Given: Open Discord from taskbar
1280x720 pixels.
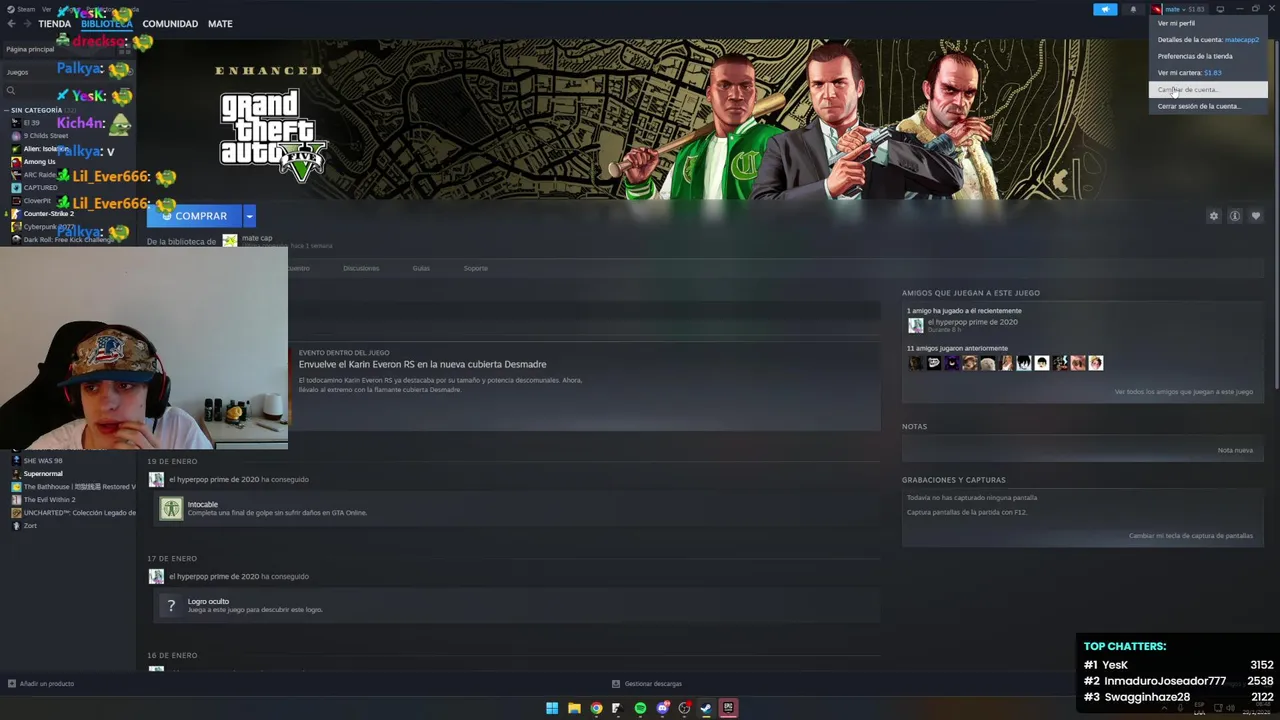Looking at the screenshot, I should (662, 708).
